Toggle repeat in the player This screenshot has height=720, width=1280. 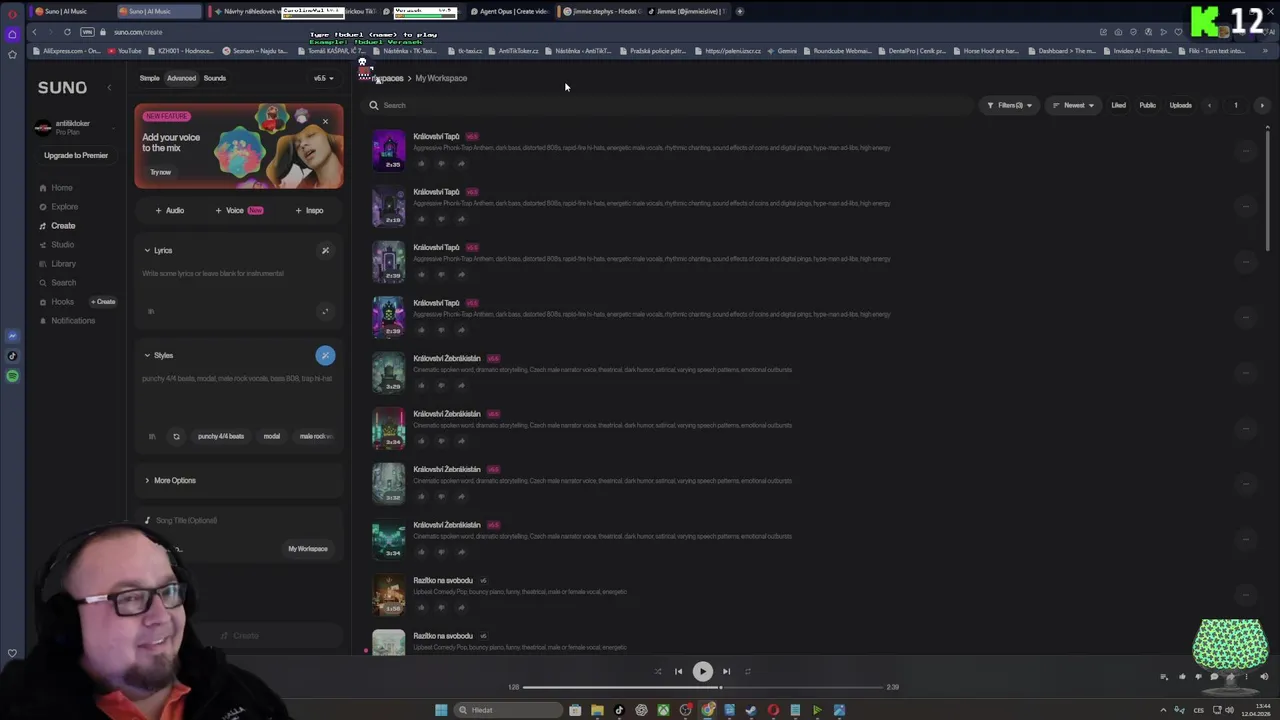pos(747,672)
